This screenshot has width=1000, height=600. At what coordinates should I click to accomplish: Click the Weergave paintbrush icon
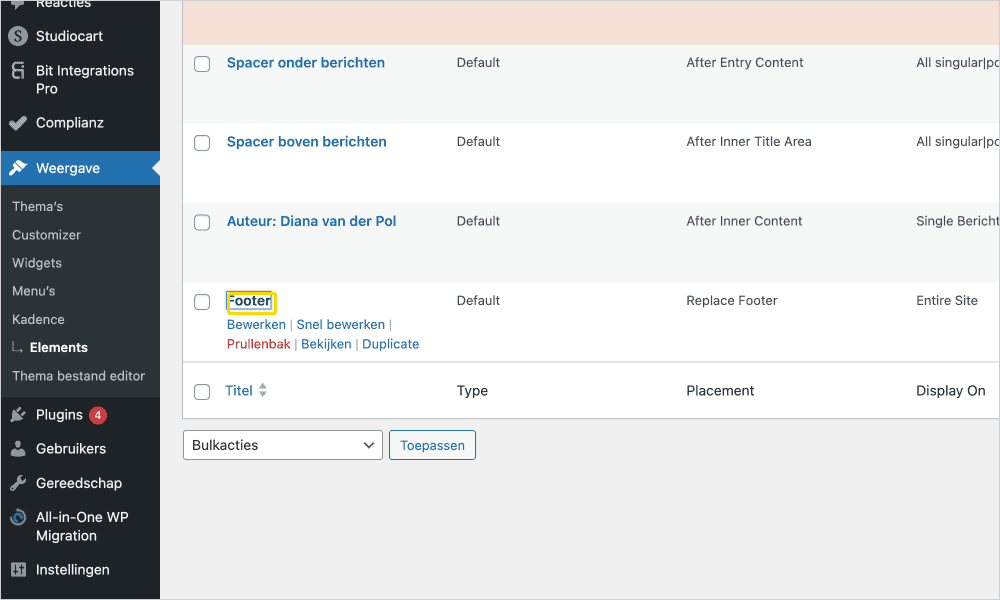pos(18,168)
